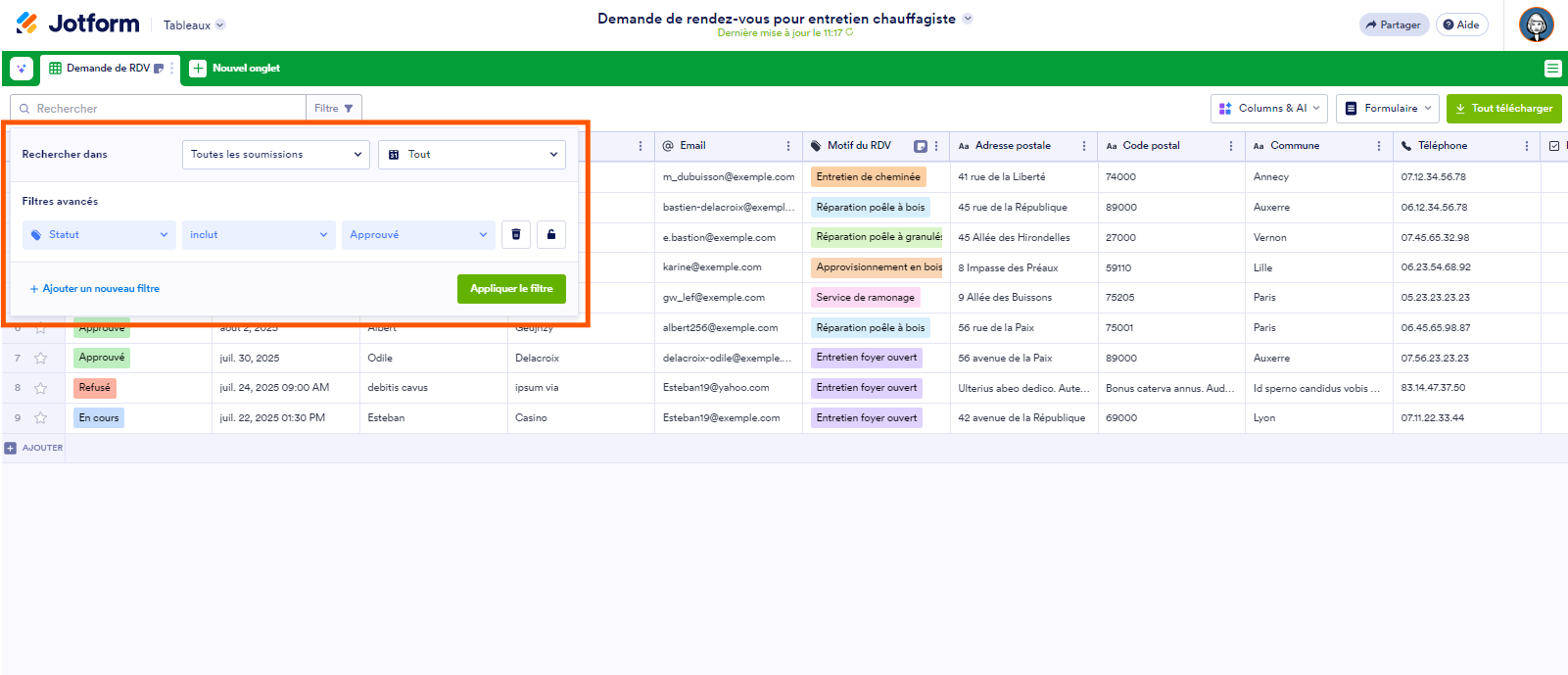Open the Statut field dropdown
This screenshot has height=675, width=1568.
tap(99, 235)
